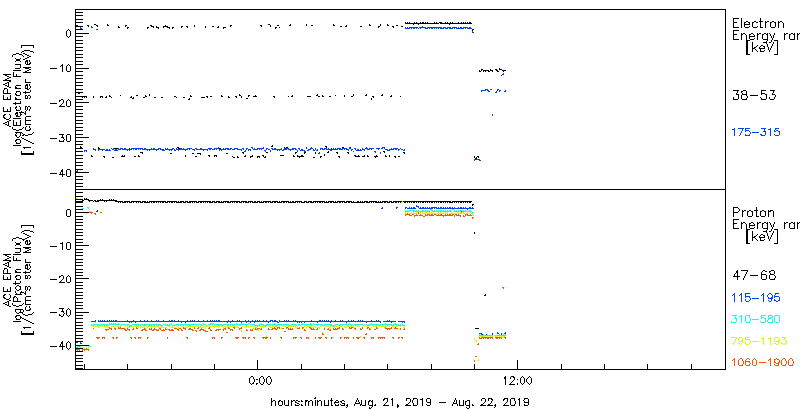Select the blue 175-315 electron legend label

(x=756, y=132)
